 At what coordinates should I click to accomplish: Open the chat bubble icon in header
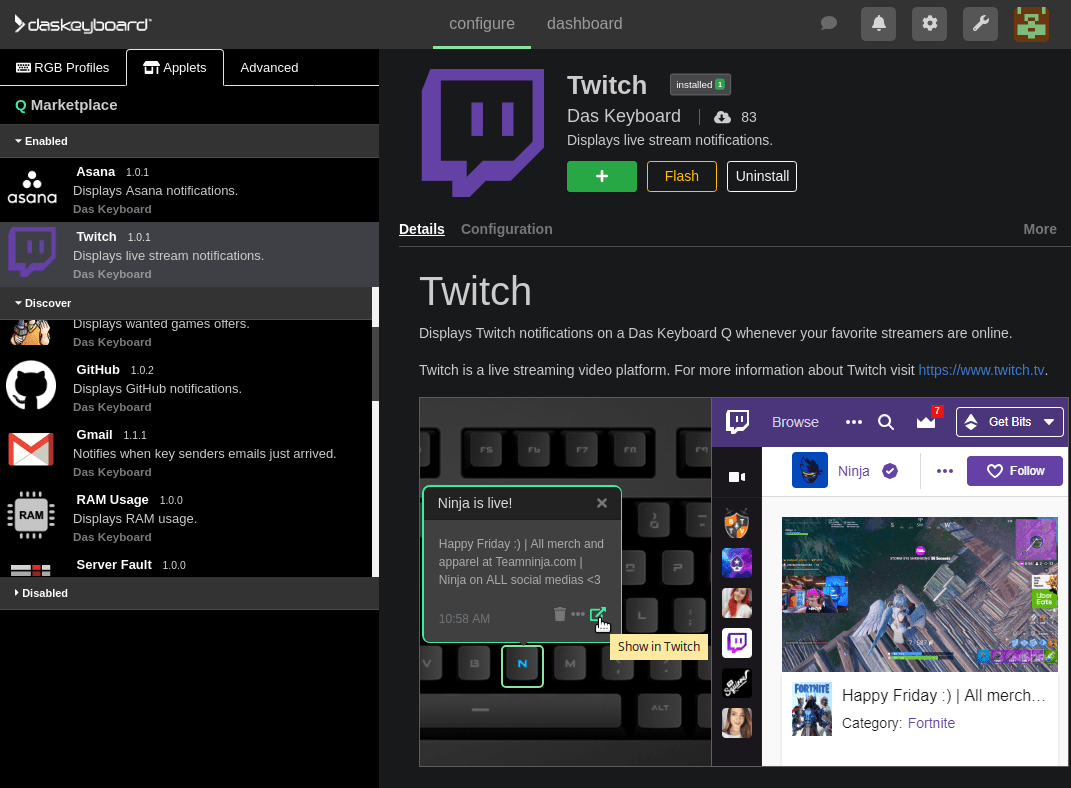[829, 24]
